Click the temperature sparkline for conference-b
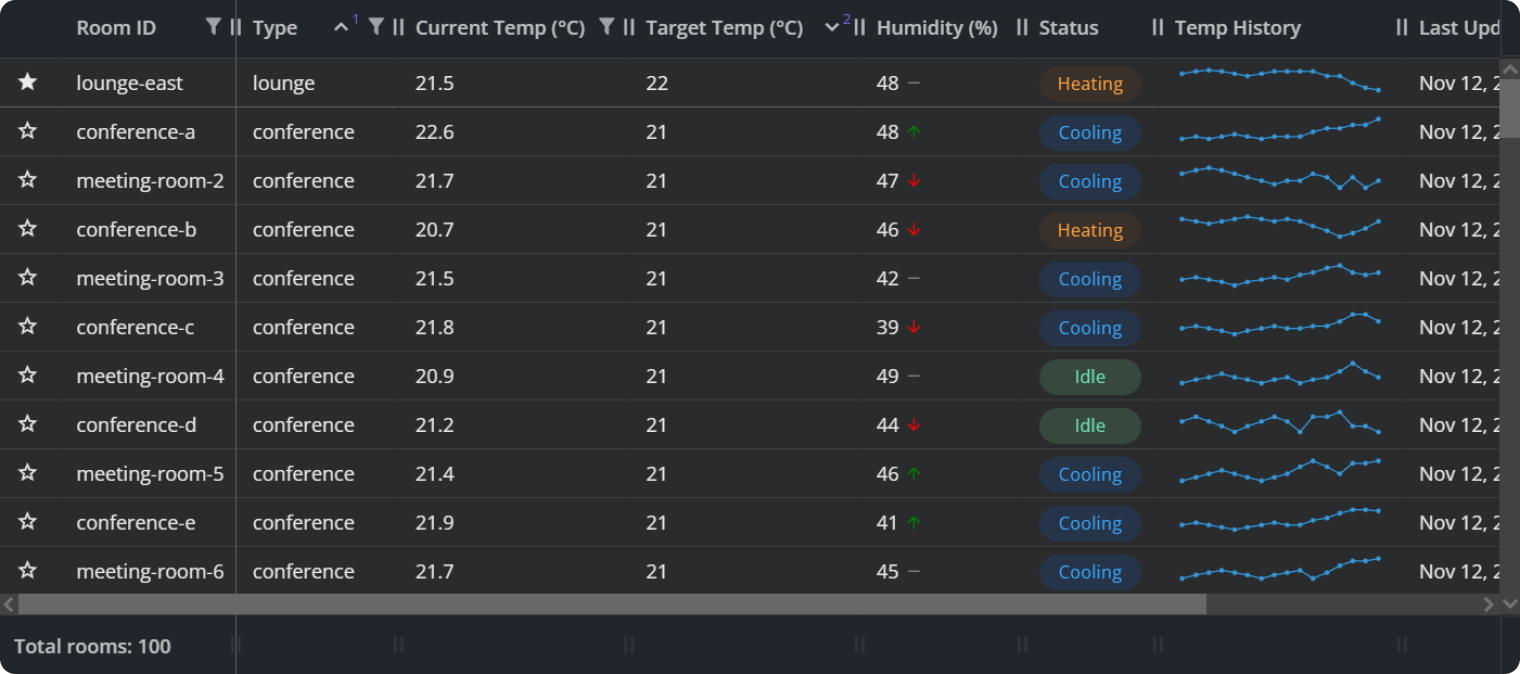 pyautogui.click(x=1280, y=227)
